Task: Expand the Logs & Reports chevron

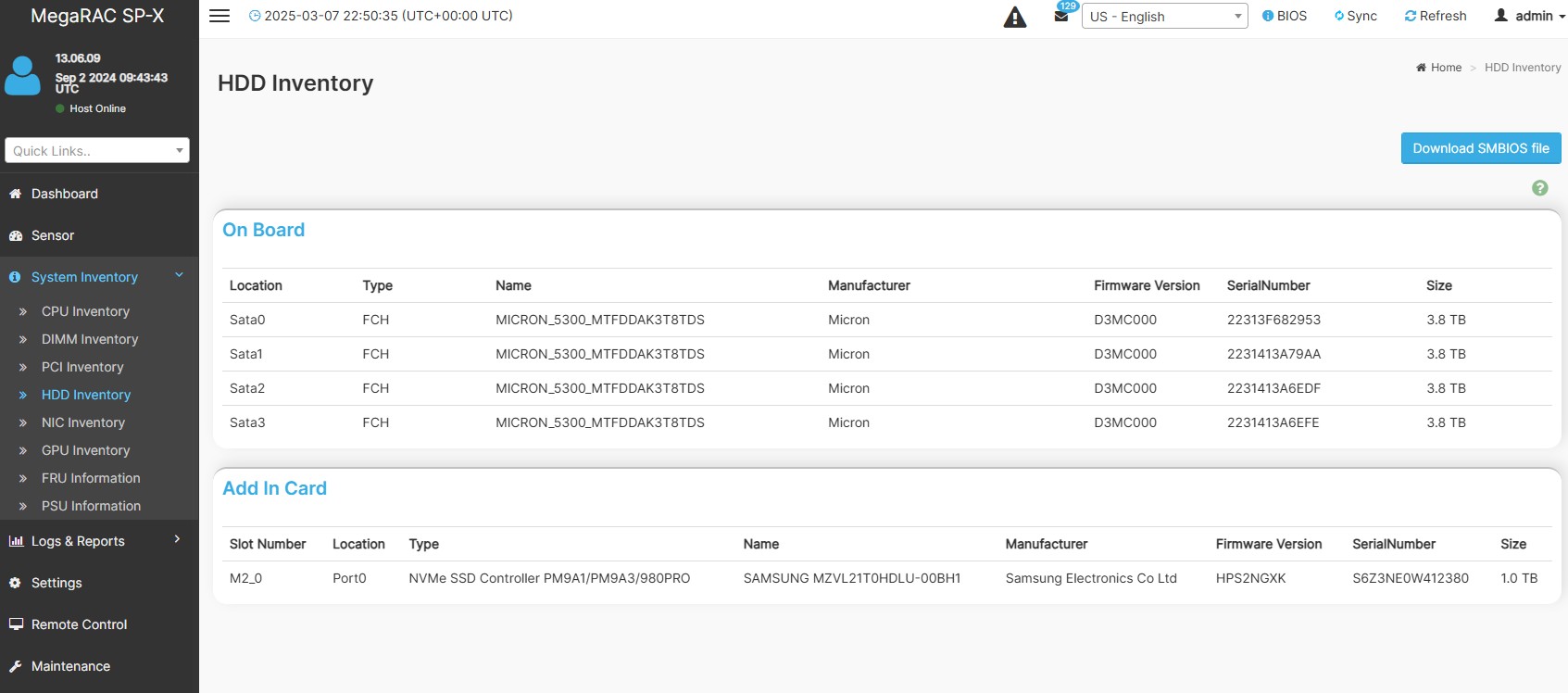Action: (x=178, y=540)
